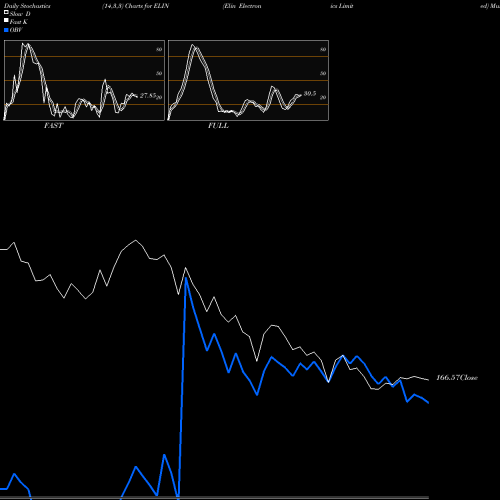Click the 27.85 value in FAST chart
The height and width of the screenshot is (500, 500).
tap(148, 96)
